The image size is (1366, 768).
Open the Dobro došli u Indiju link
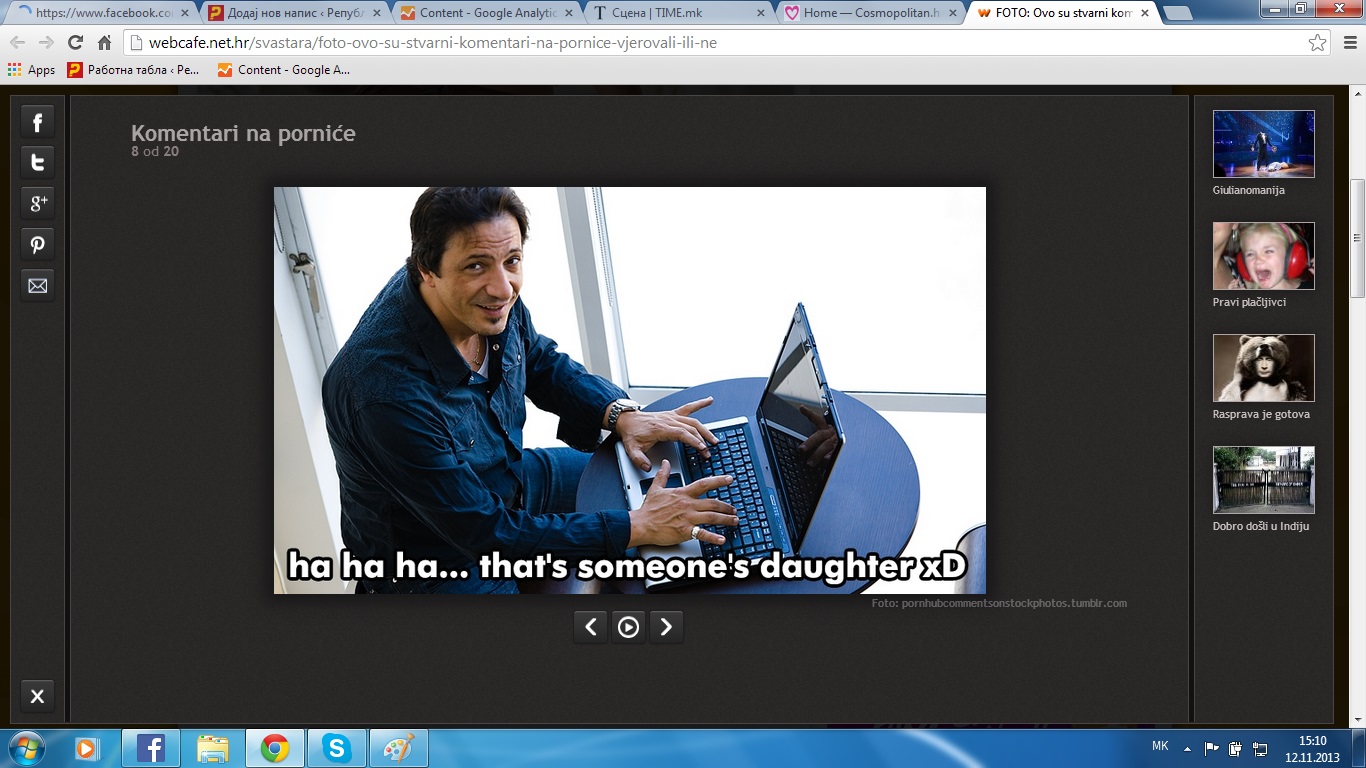1260,526
